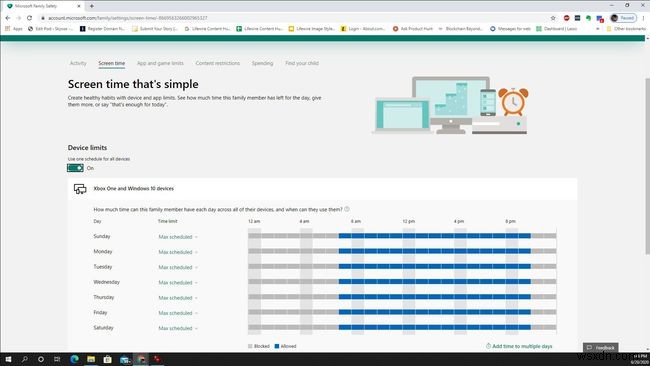The height and width of the screenshot is (366, 650).
Task: Open the 'Messages for web' bookmark
Action: [510, 29]
